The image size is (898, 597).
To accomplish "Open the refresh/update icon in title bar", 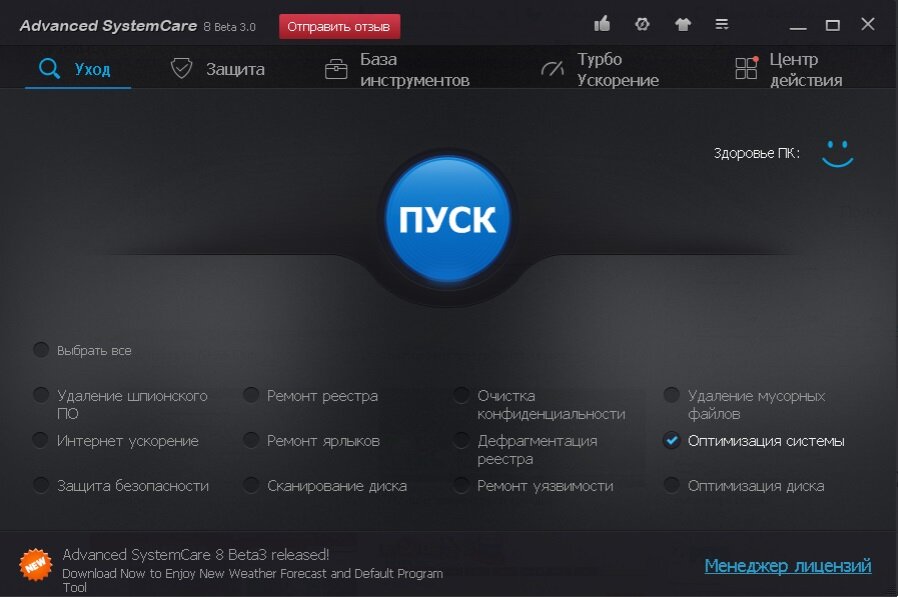I will [642, 24].
